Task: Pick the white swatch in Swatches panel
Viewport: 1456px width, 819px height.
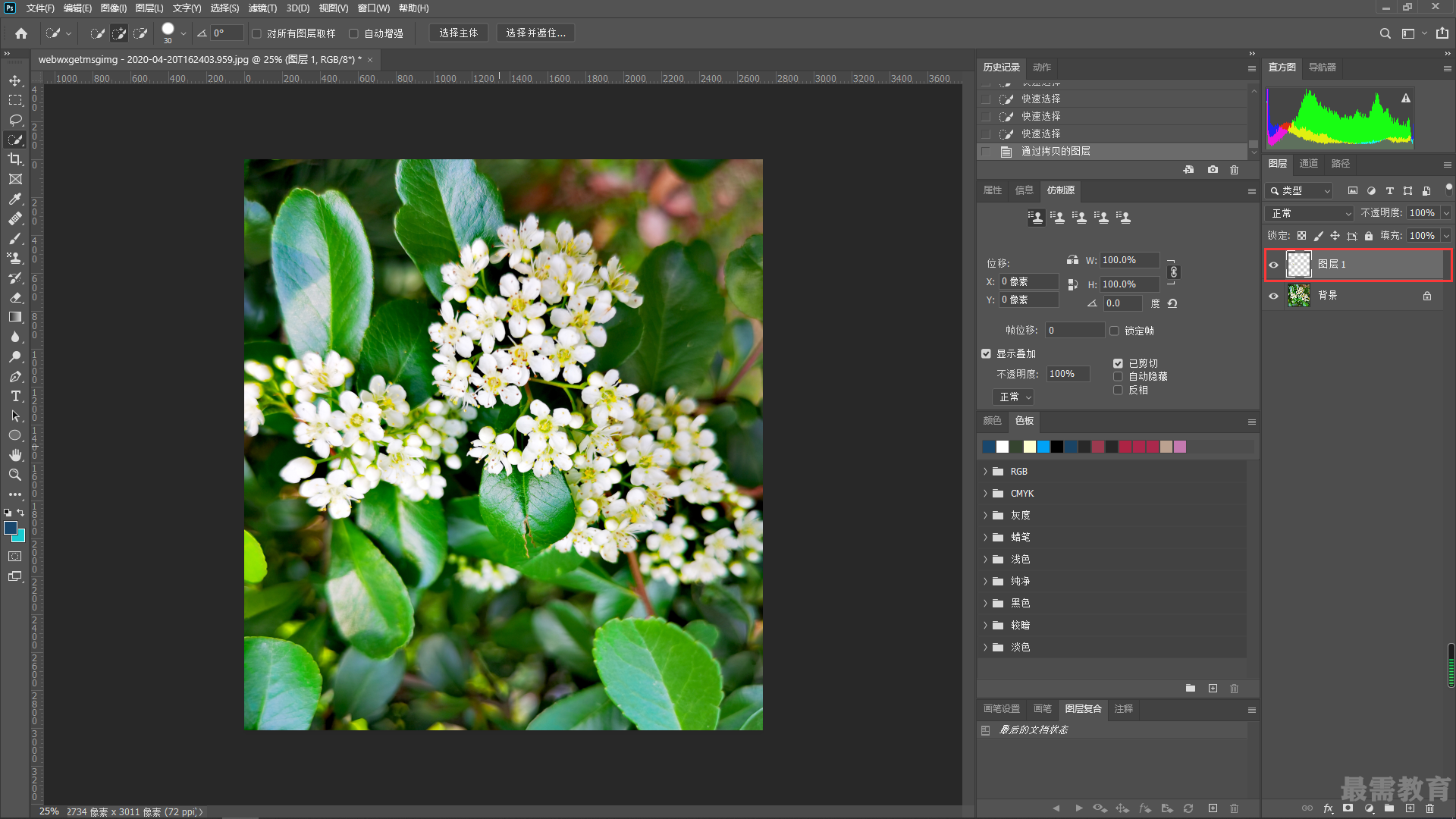Action: [1003, 447]
